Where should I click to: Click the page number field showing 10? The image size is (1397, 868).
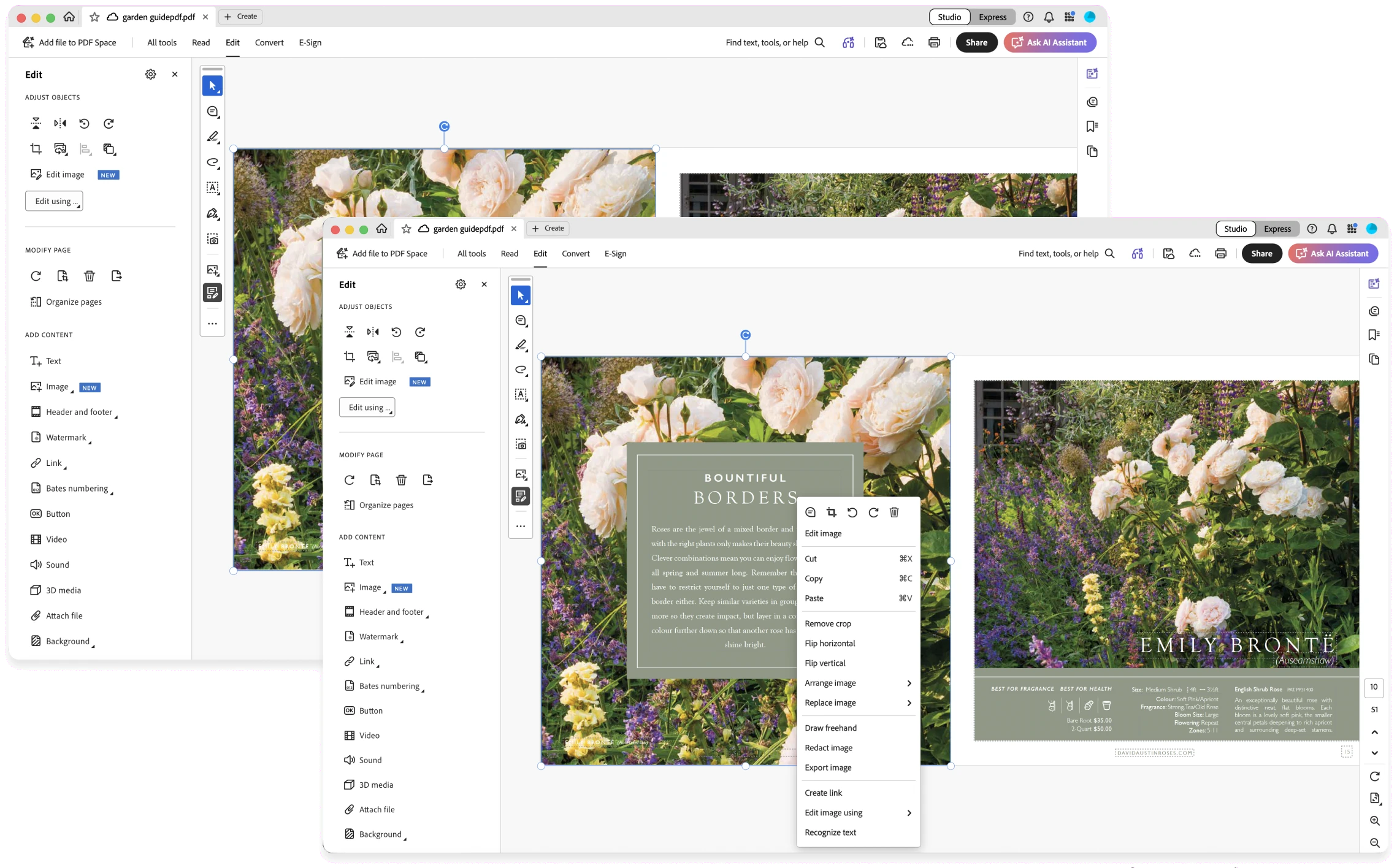1374,687
